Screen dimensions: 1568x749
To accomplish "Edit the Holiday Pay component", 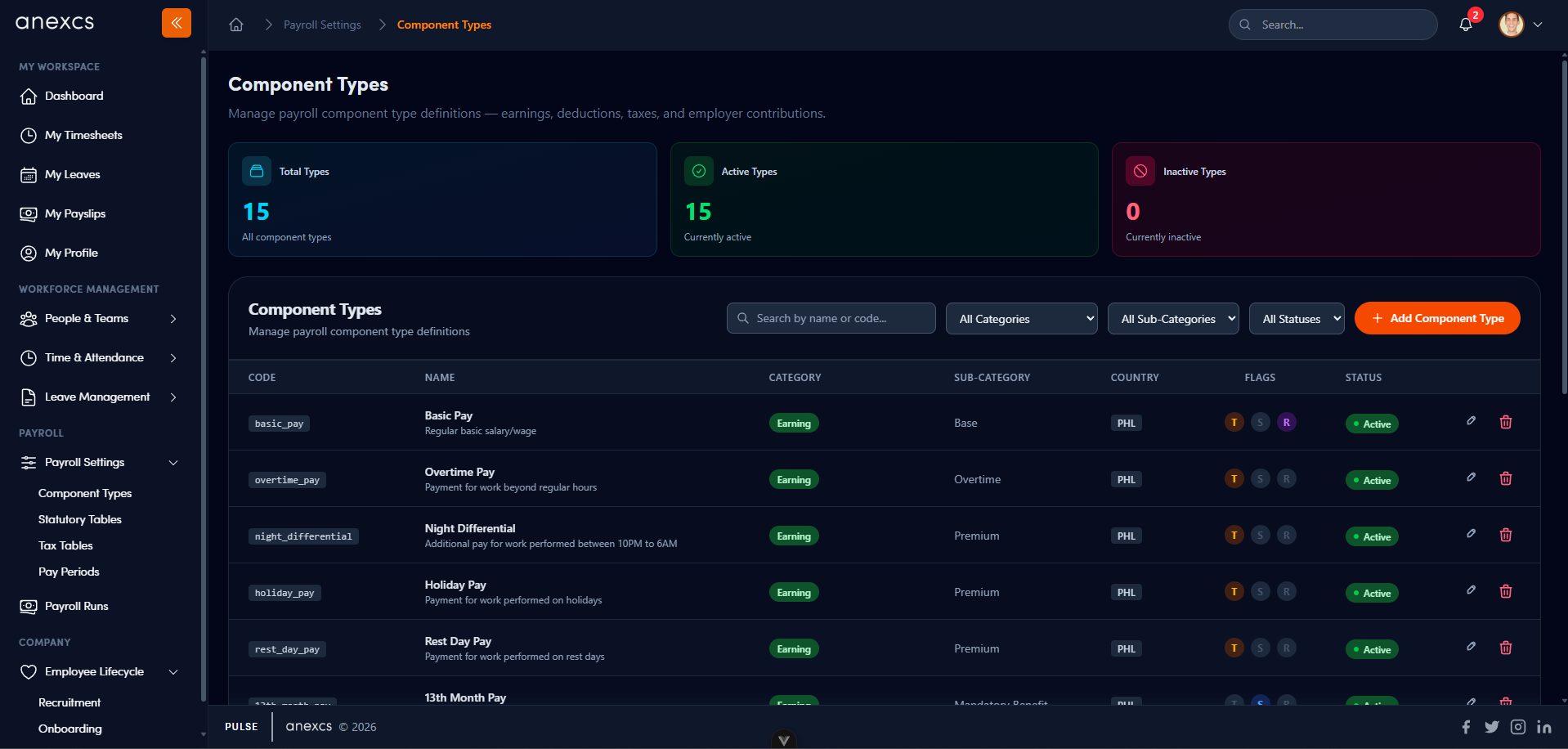I will pyautogui.click(x=1471, y=590).
